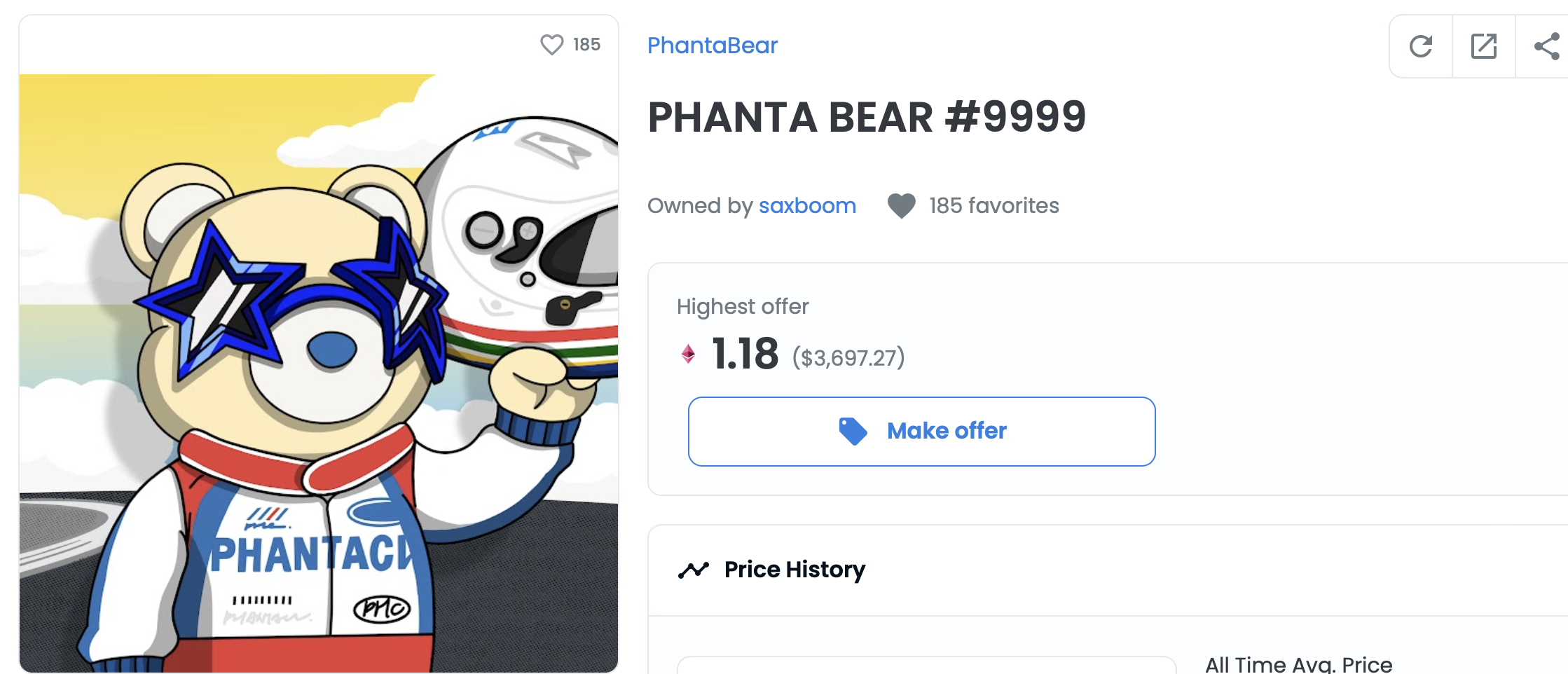Image resolution: width=1568 pixels, height=674 pixels.
Task: Open owner saxboom's profile link
Action: [x=807, y=206]
